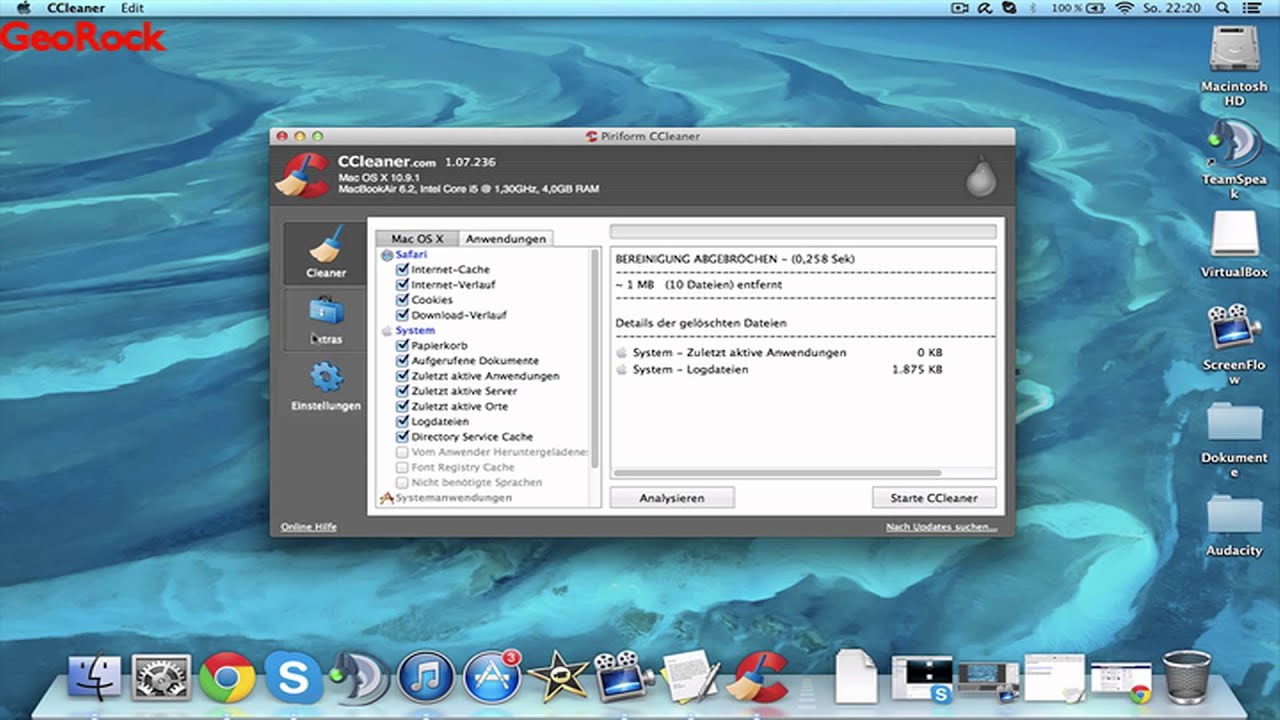Click the cleaning progress bar
The image size is (1280, 720).
point(803,231)
